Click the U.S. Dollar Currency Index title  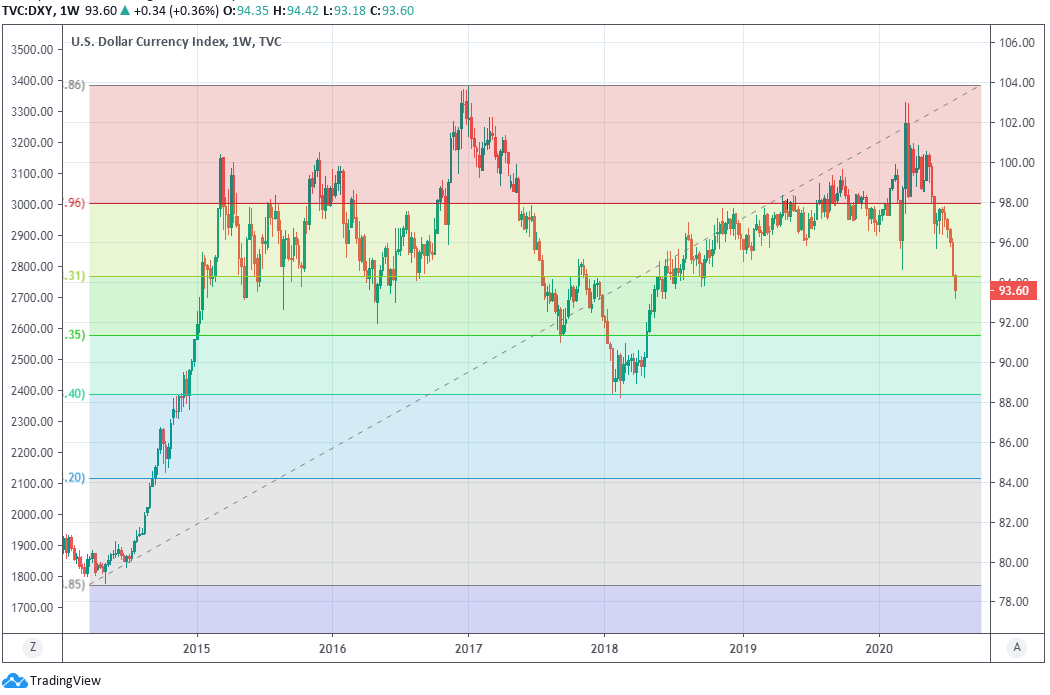point(148,43)
